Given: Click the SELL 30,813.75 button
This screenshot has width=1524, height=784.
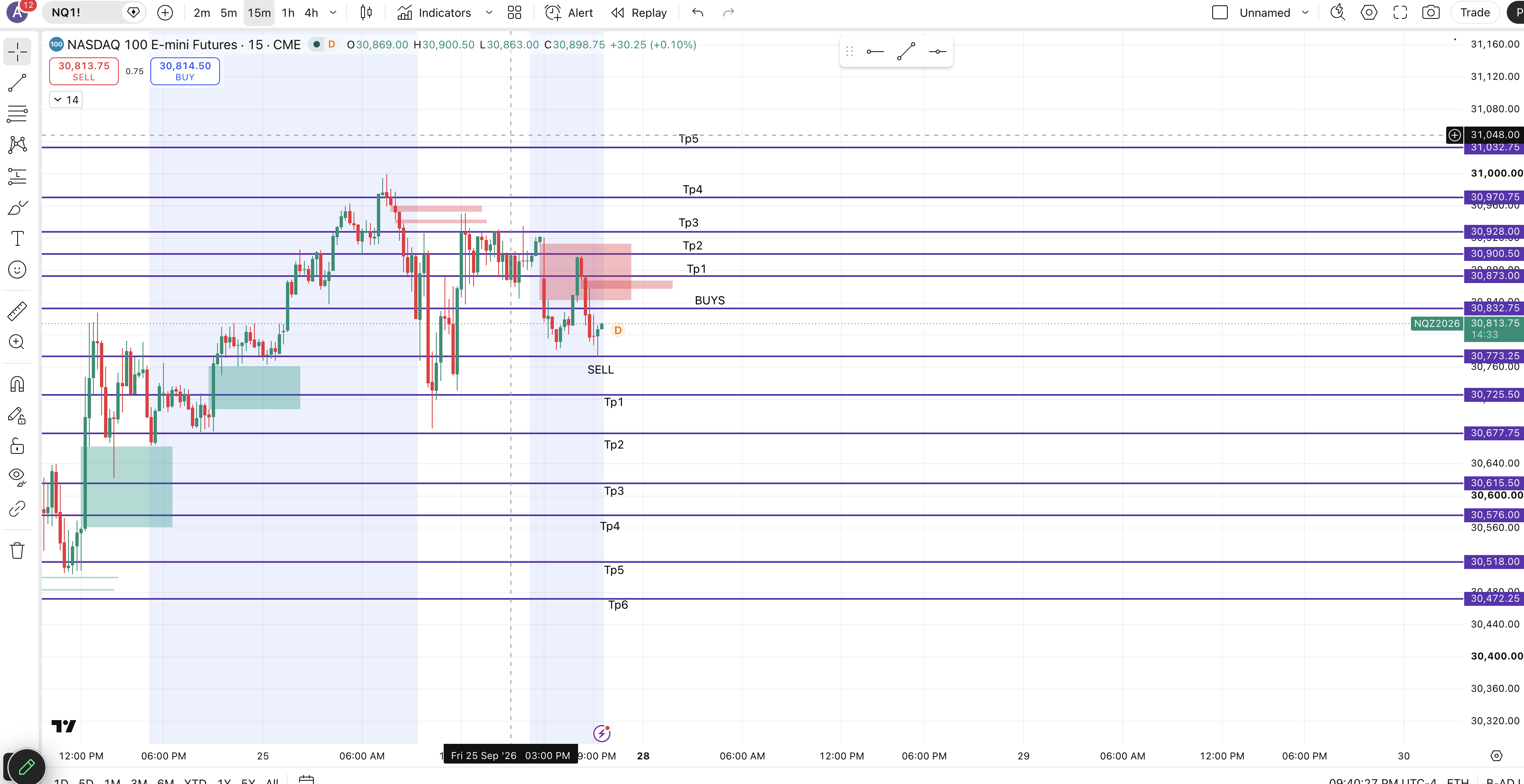Looking at the screenshot, I should click(x=84, y=71).
